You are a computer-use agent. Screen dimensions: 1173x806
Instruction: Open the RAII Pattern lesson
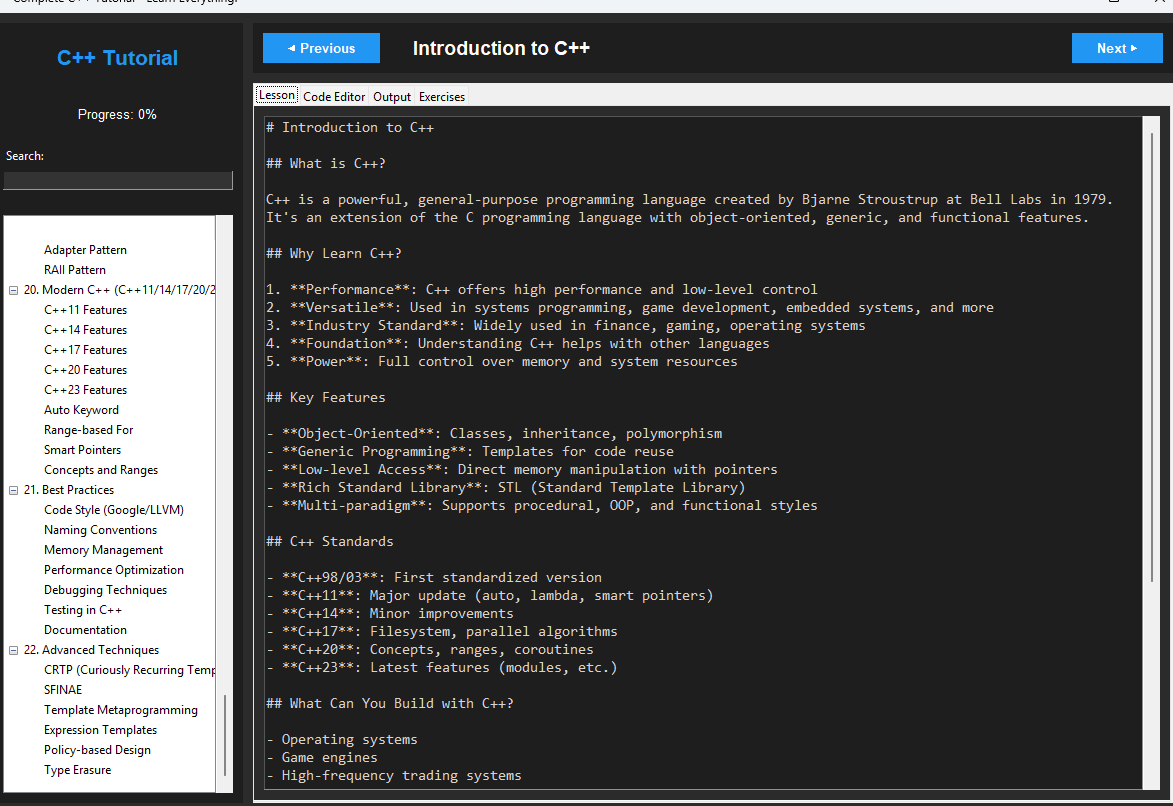(75, 269)
